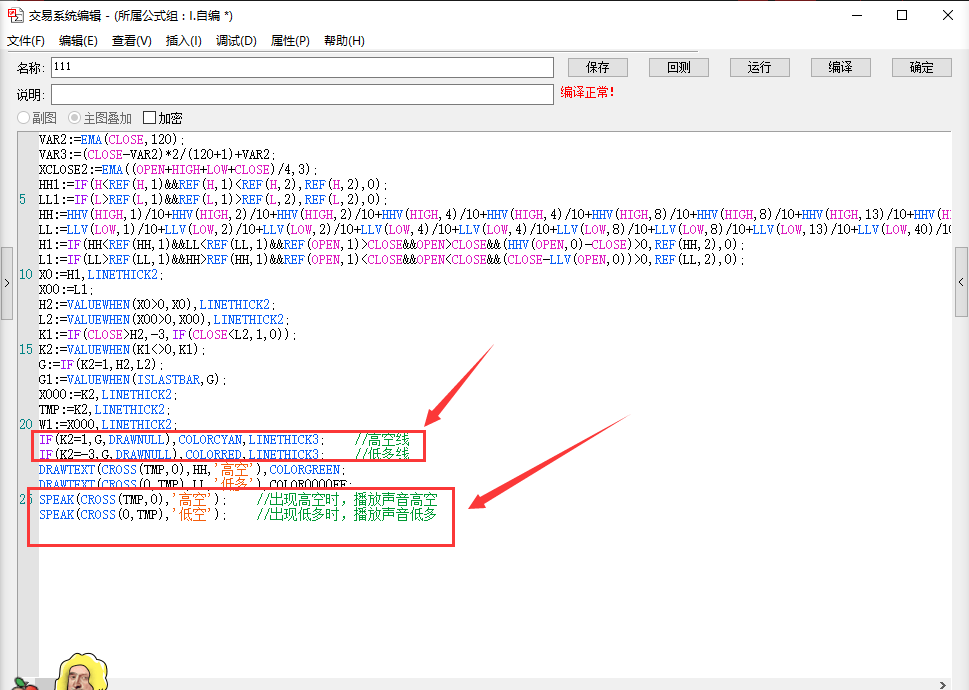969x690 pixels.
Task: Click the 确定 button
Action: click(x=921, y=67)
